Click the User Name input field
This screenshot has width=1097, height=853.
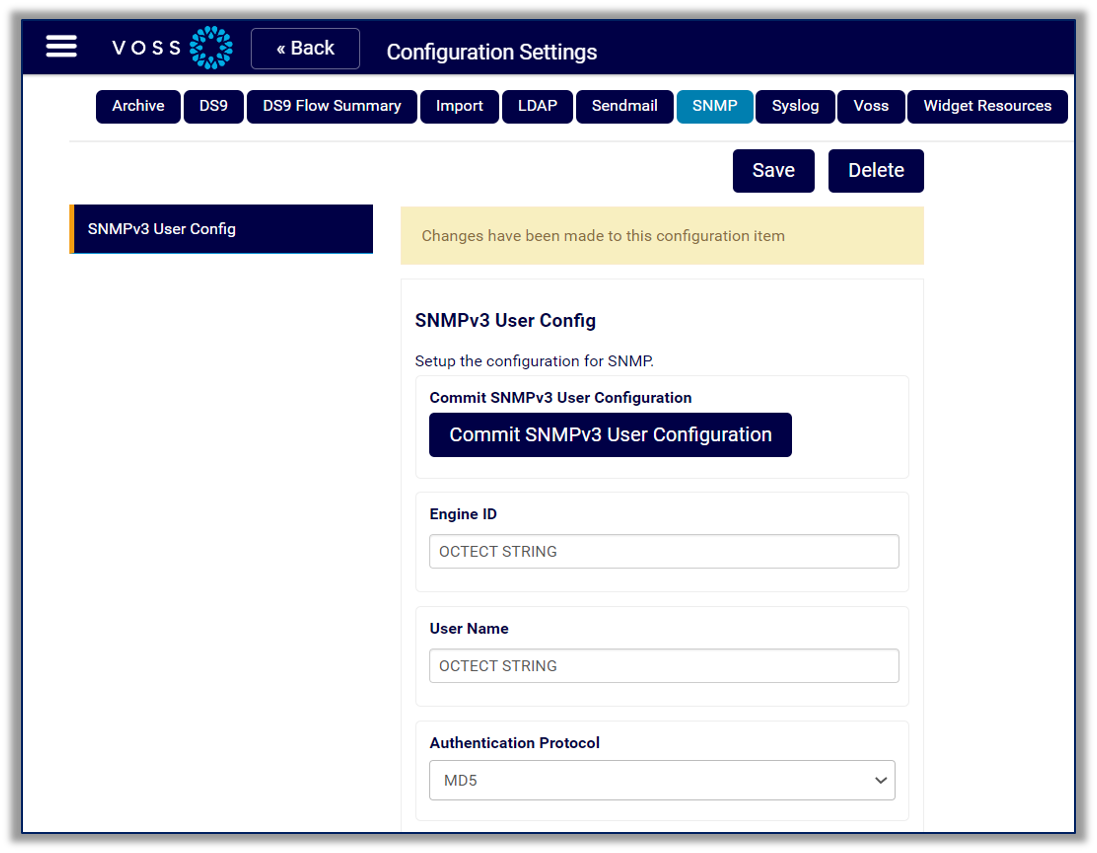(x=663, y=665)
